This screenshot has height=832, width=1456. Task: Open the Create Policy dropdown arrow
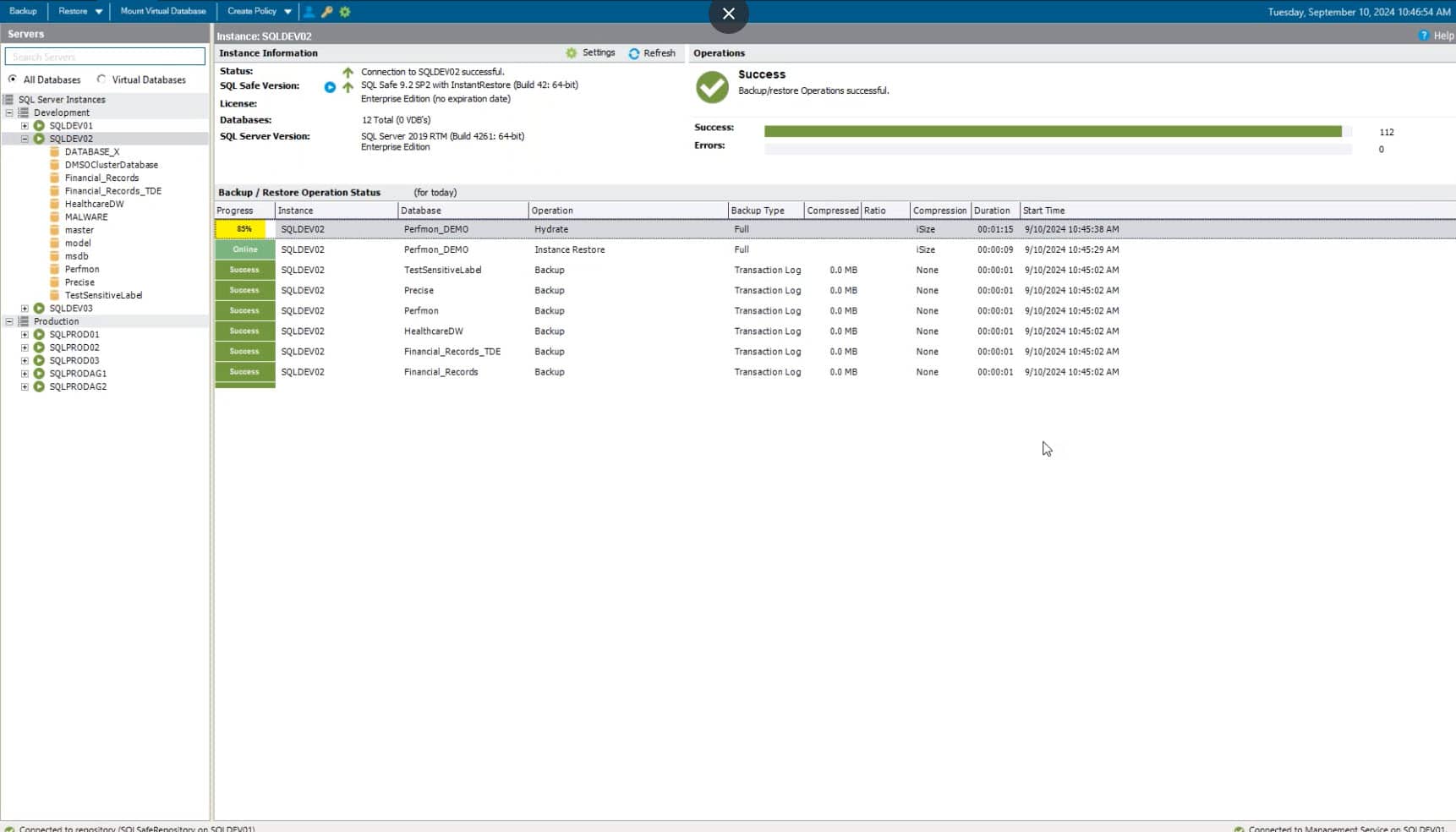point(287,12)
